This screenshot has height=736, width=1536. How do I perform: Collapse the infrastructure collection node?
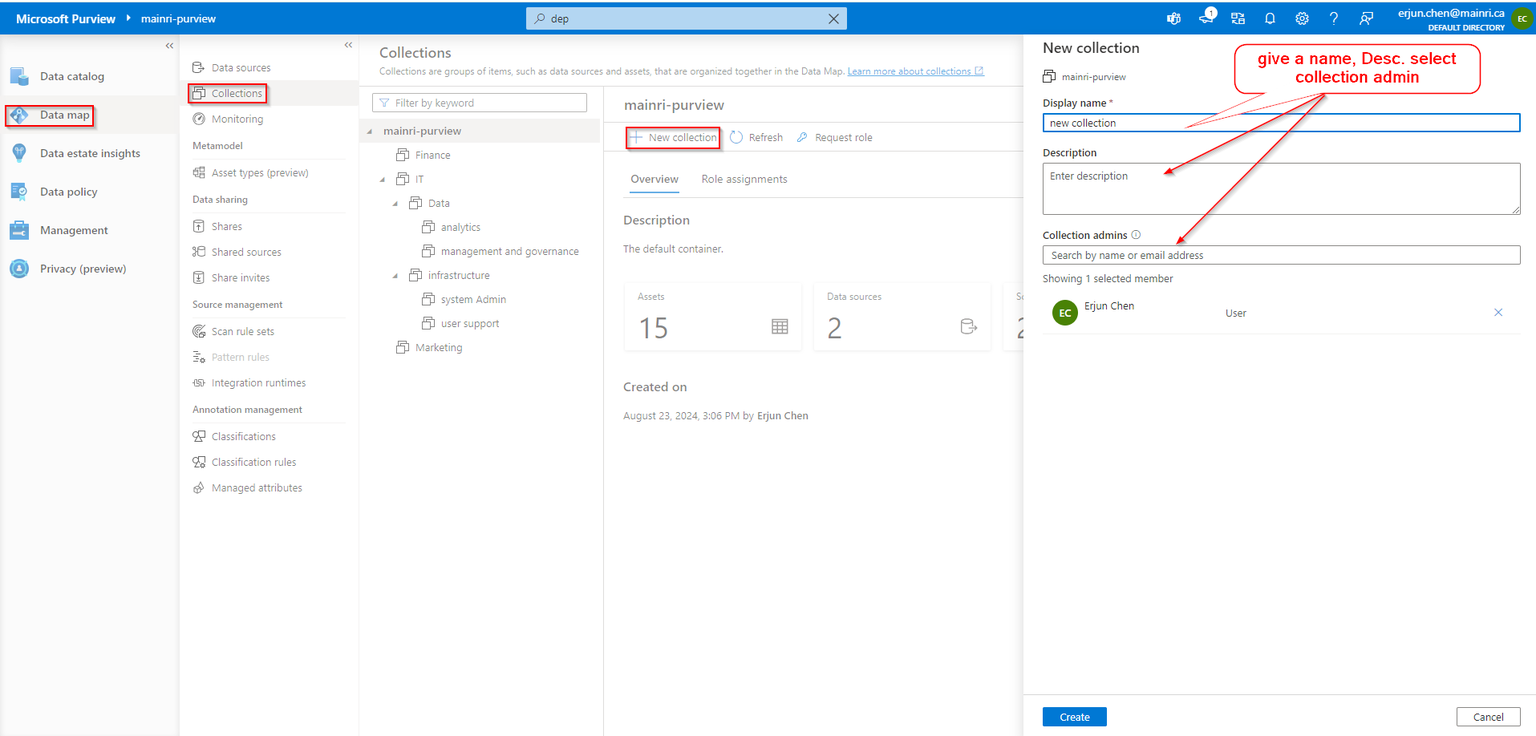tap(397, 274)
